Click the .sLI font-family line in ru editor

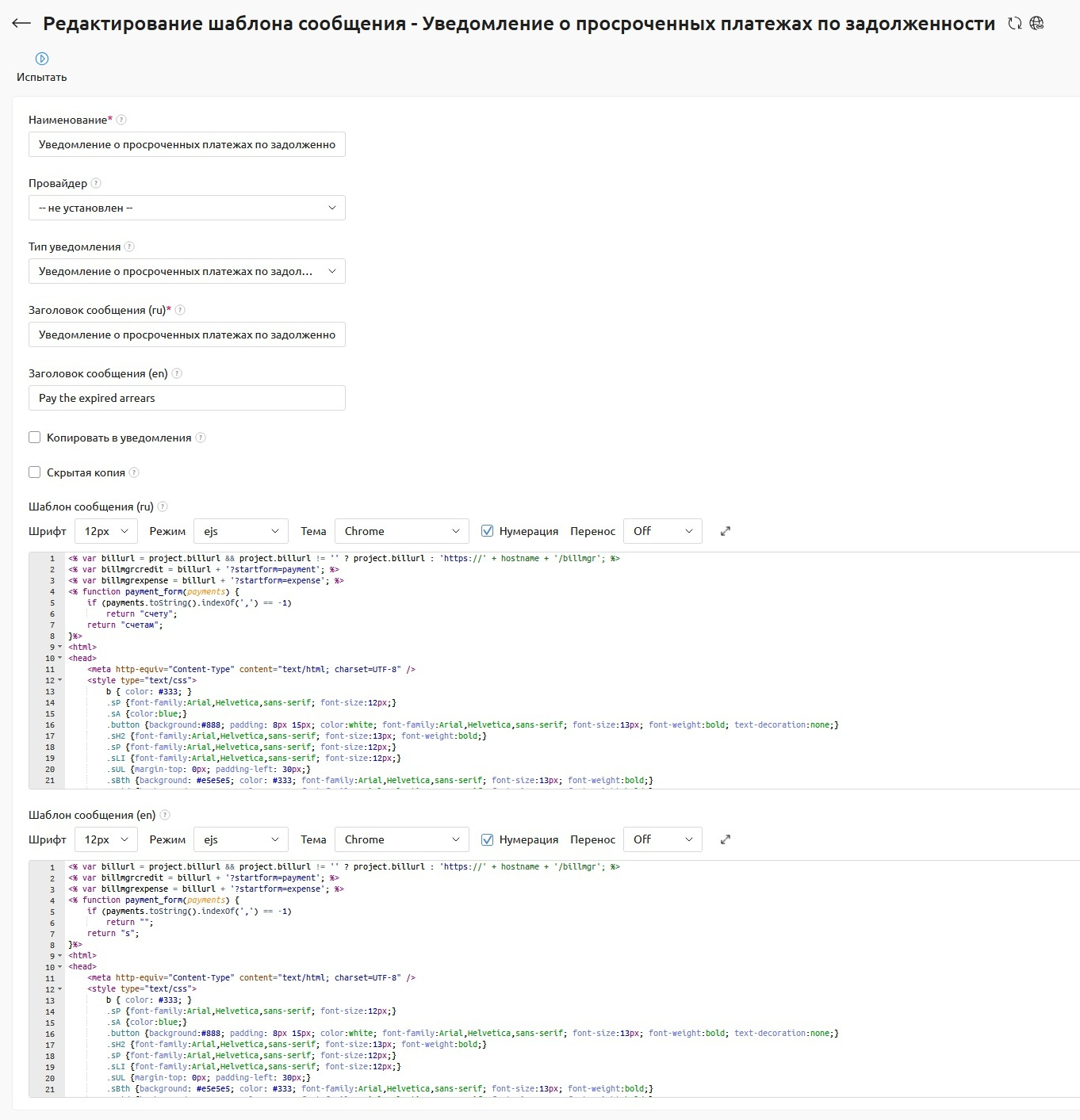pos(254,758)
